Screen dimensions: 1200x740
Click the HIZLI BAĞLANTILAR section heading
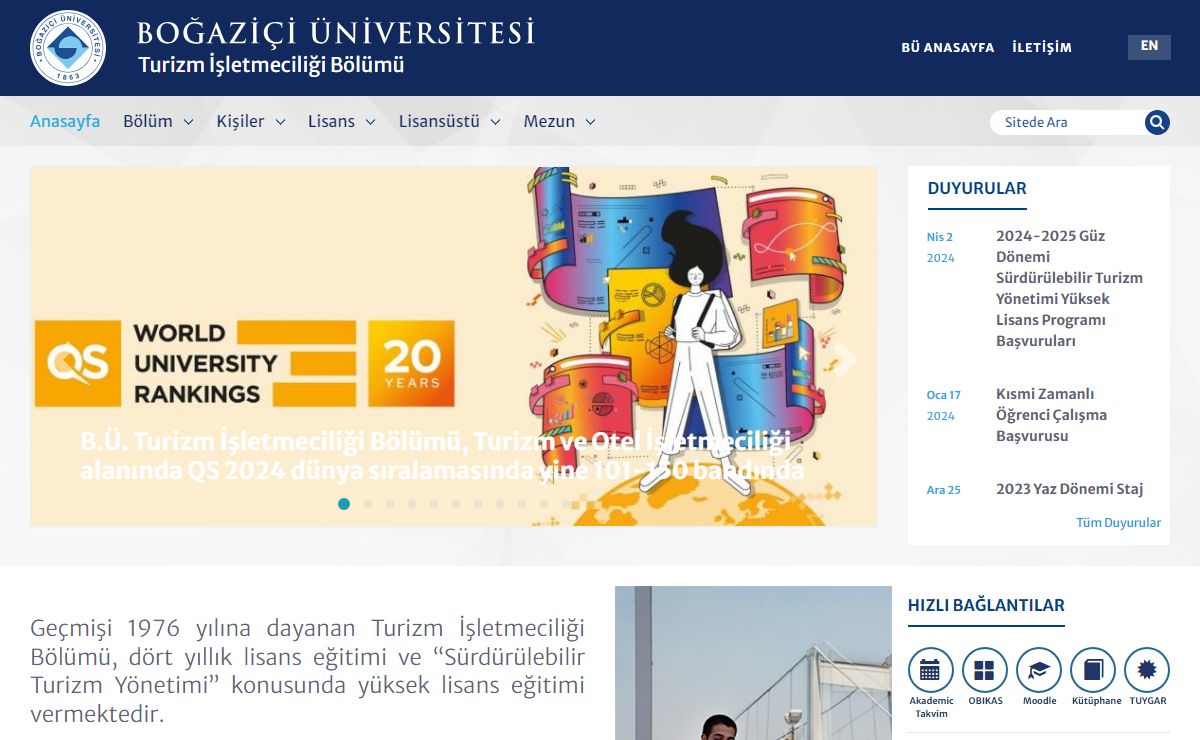(986, 605)
